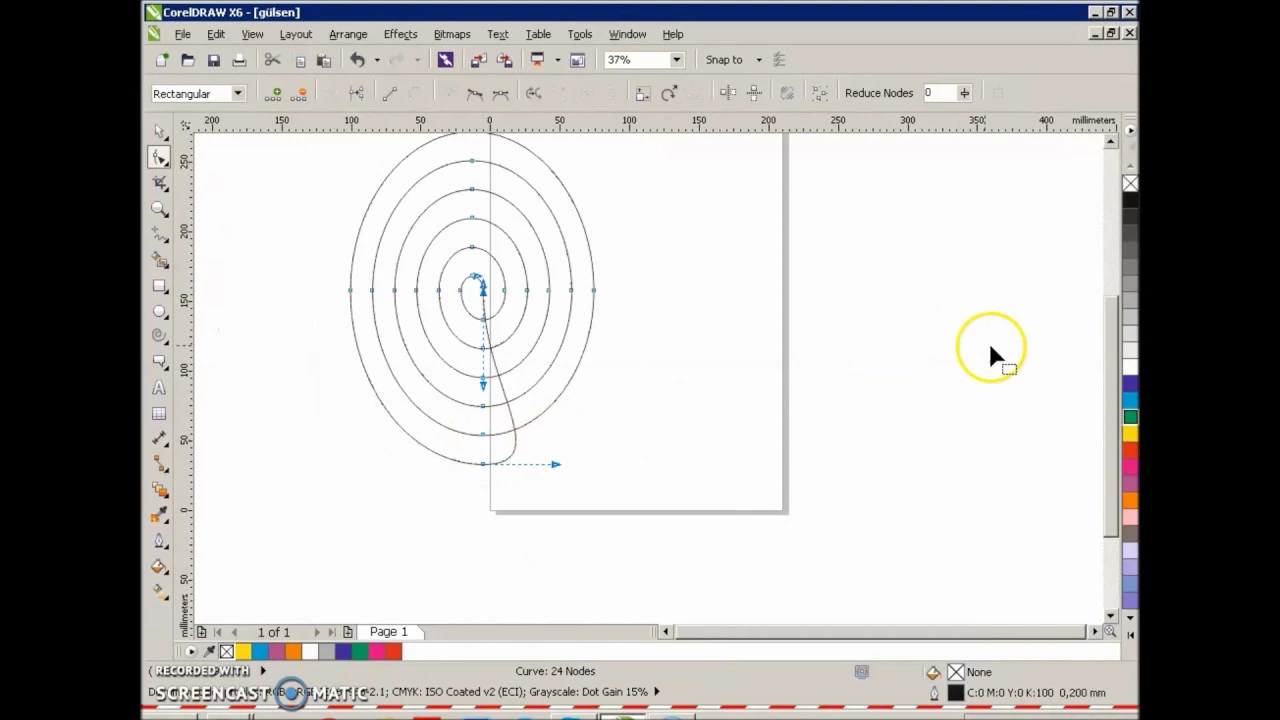Select the Zoom tool in toolbox
The width and height of the screenshot is (1280, 720).
point(160,209)
